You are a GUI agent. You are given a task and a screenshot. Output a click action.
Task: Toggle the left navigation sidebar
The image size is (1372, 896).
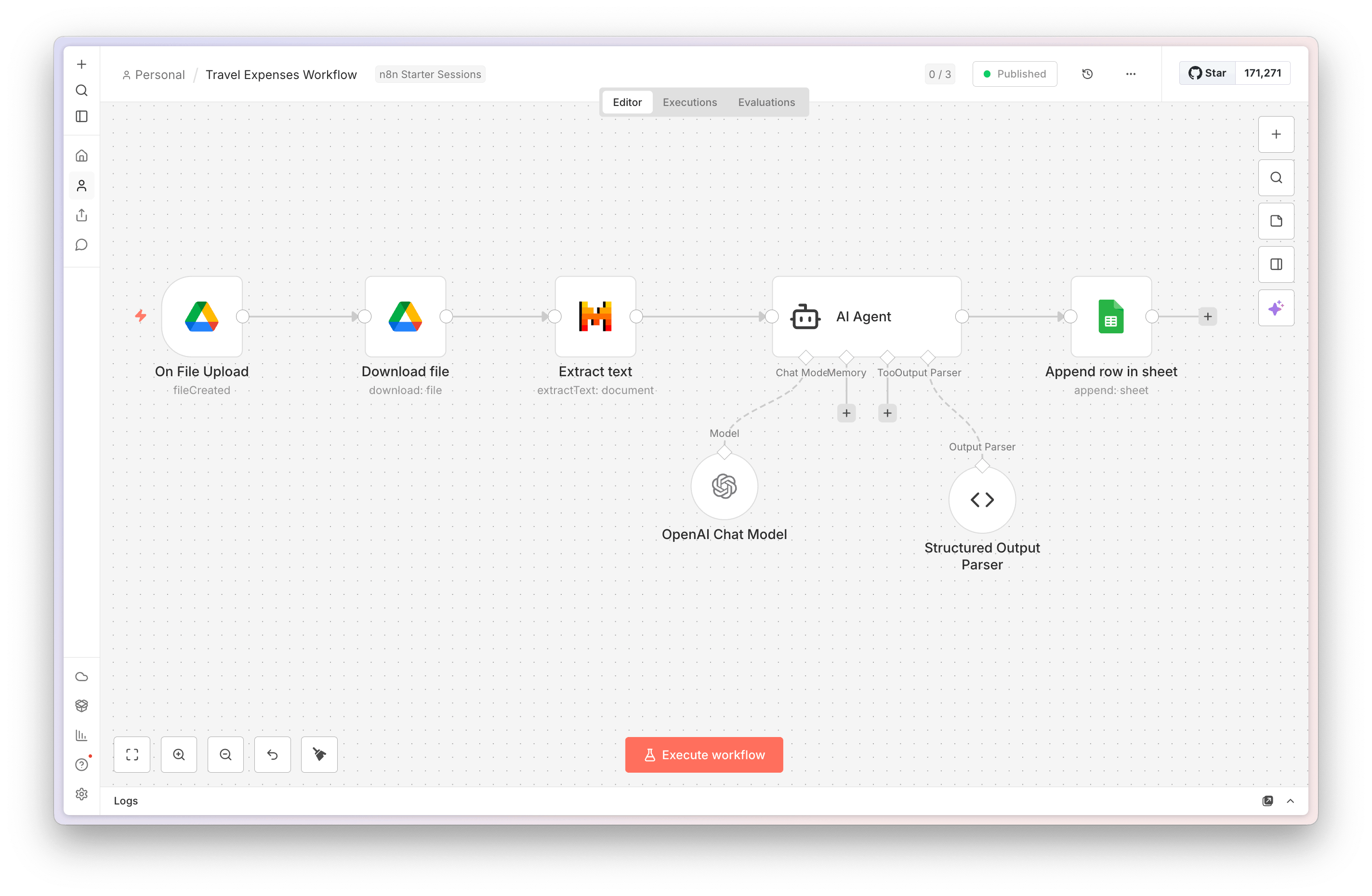point(81,116)
